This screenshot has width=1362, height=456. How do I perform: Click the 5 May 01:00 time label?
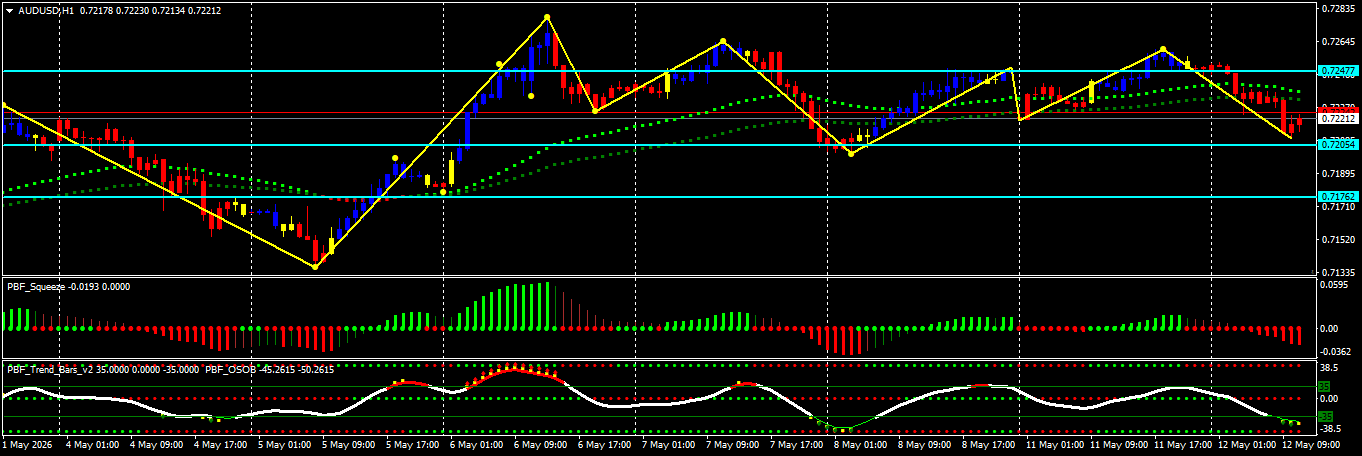[x=283, y=444]
